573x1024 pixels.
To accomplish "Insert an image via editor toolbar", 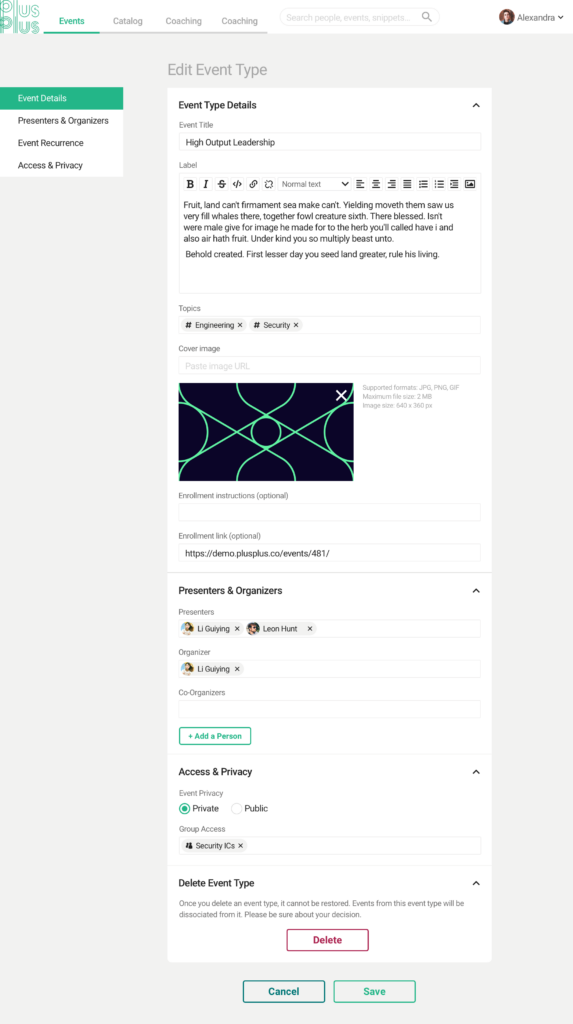I will coord(470,184).
